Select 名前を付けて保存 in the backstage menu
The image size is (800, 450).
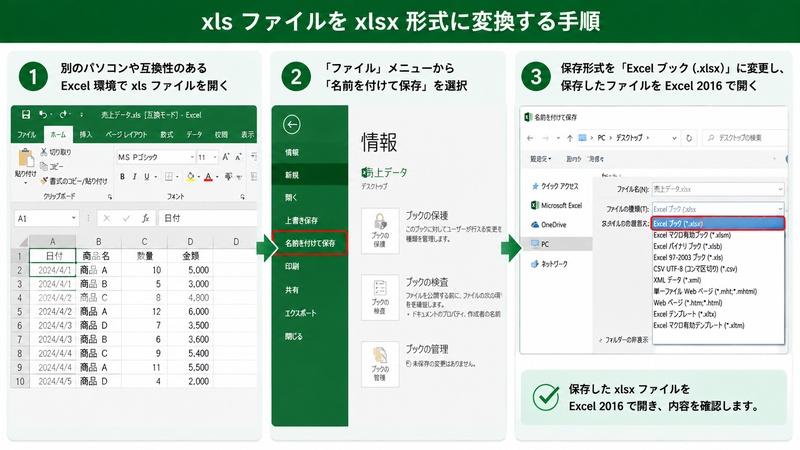pos(310,243)
